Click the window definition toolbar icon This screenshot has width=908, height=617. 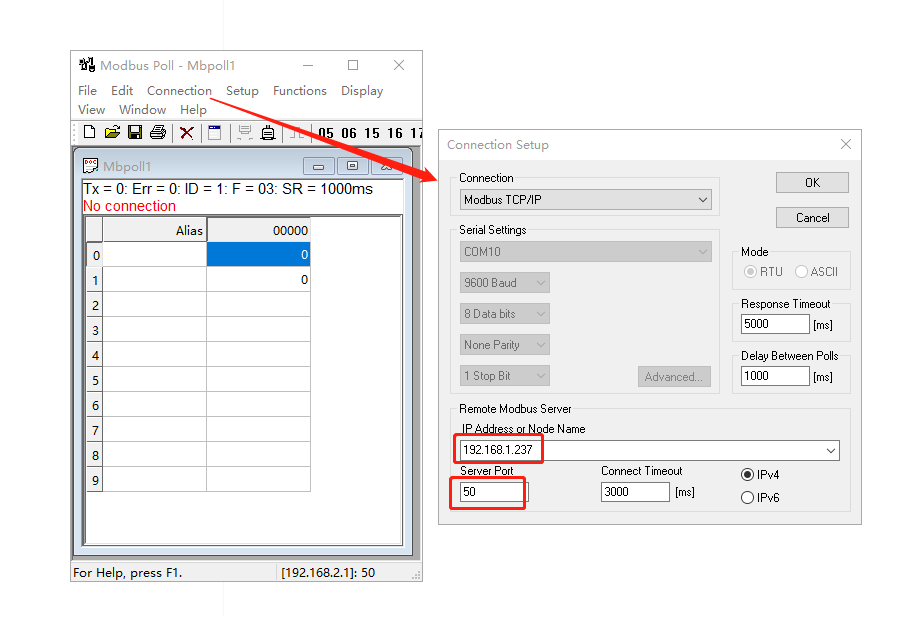(x=214, y=132)
